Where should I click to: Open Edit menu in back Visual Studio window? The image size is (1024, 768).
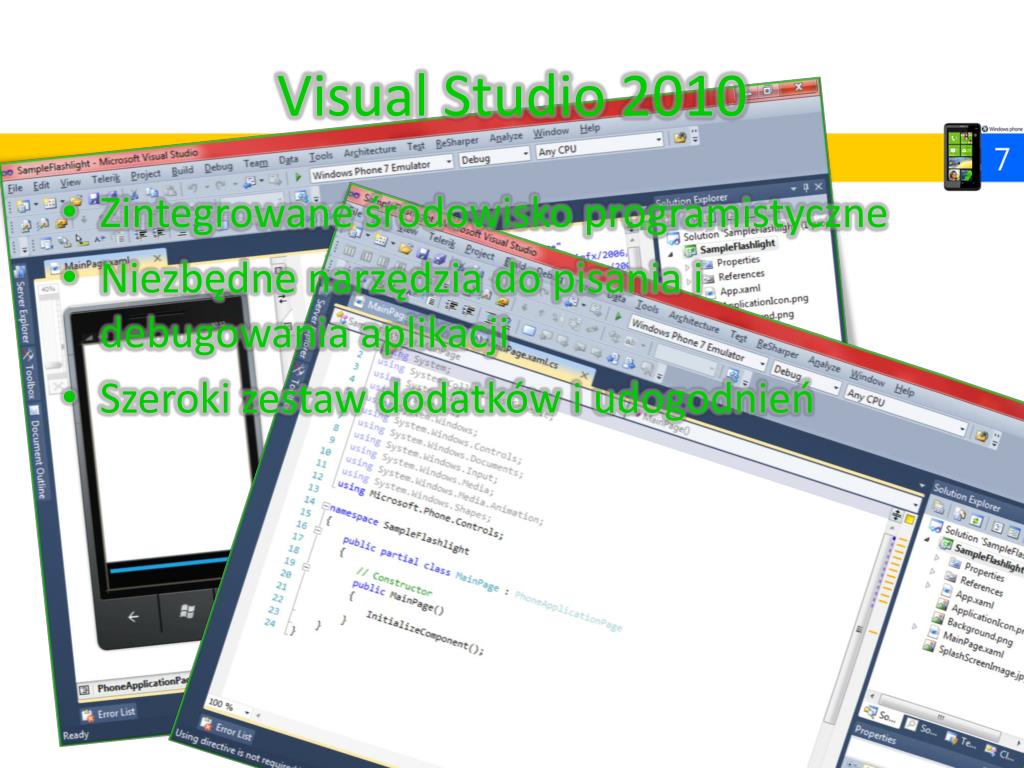[41, 185]
